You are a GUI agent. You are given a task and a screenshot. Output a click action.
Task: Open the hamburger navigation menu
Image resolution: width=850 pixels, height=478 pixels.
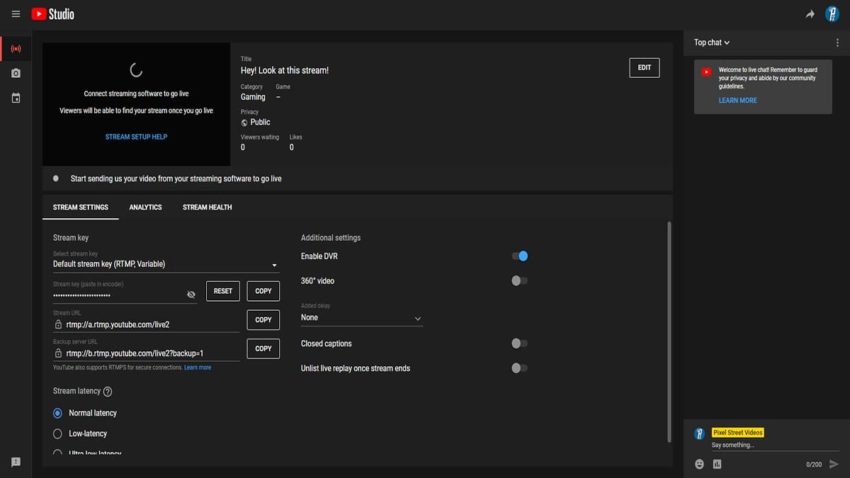[16, 14]
